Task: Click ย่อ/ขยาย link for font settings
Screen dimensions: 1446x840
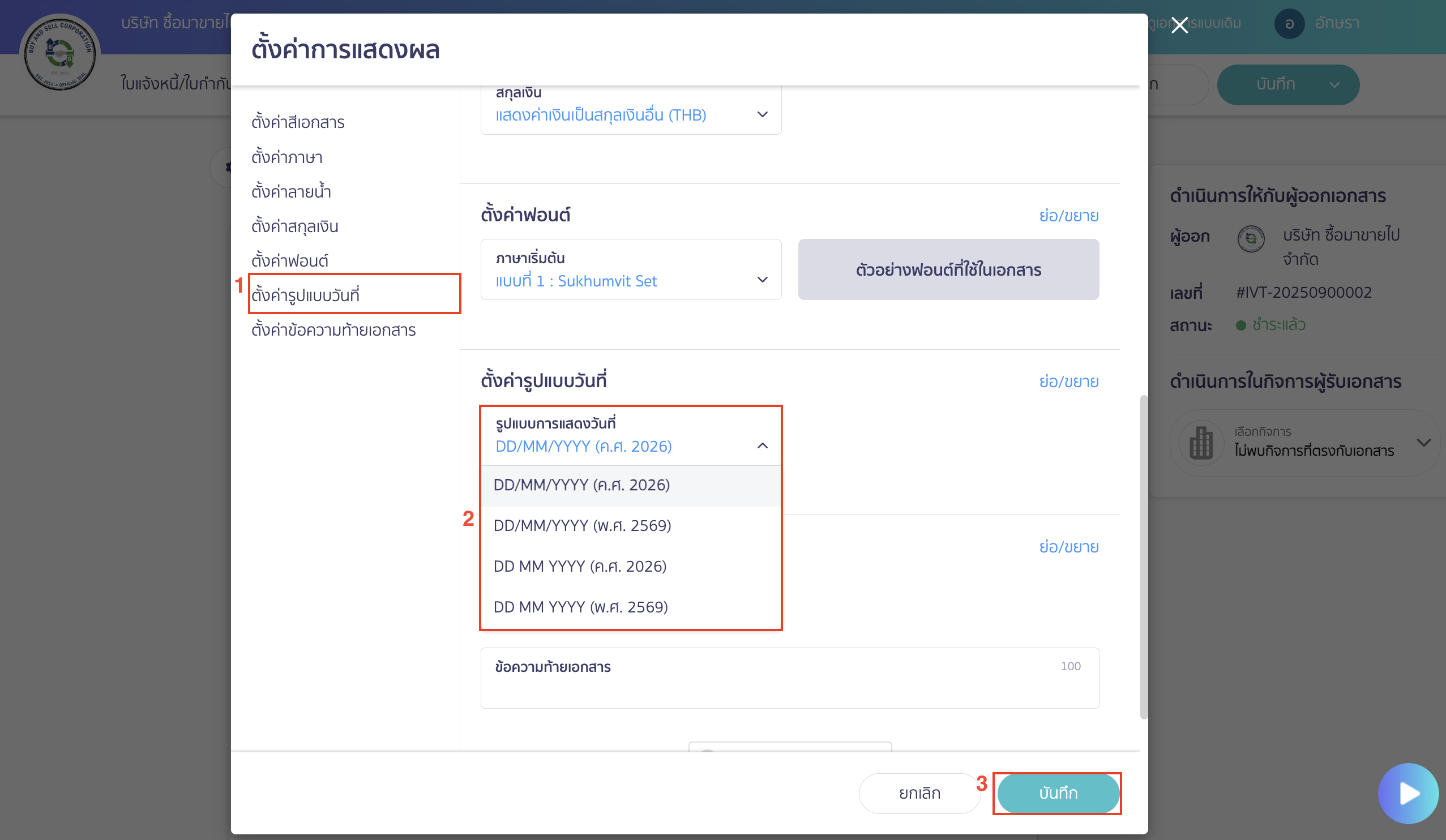Action: (x=1068, y=215)
